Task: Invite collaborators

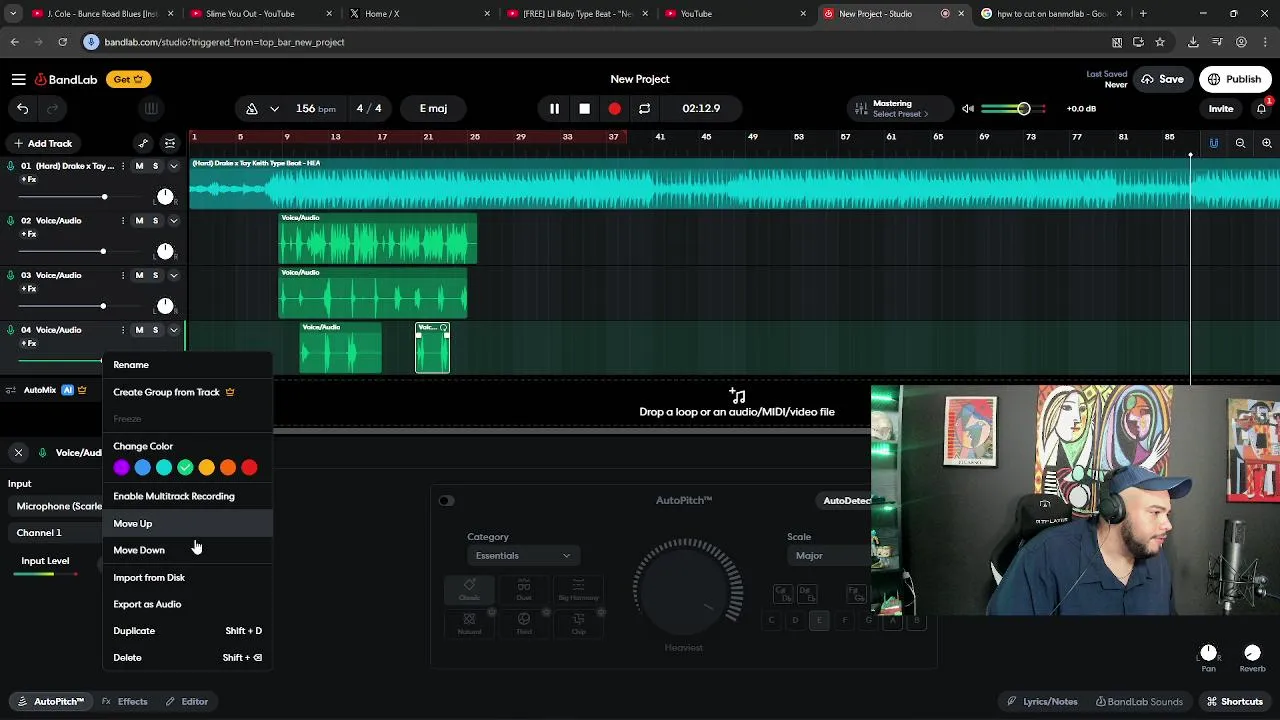Action: [x=1220, y=108]
